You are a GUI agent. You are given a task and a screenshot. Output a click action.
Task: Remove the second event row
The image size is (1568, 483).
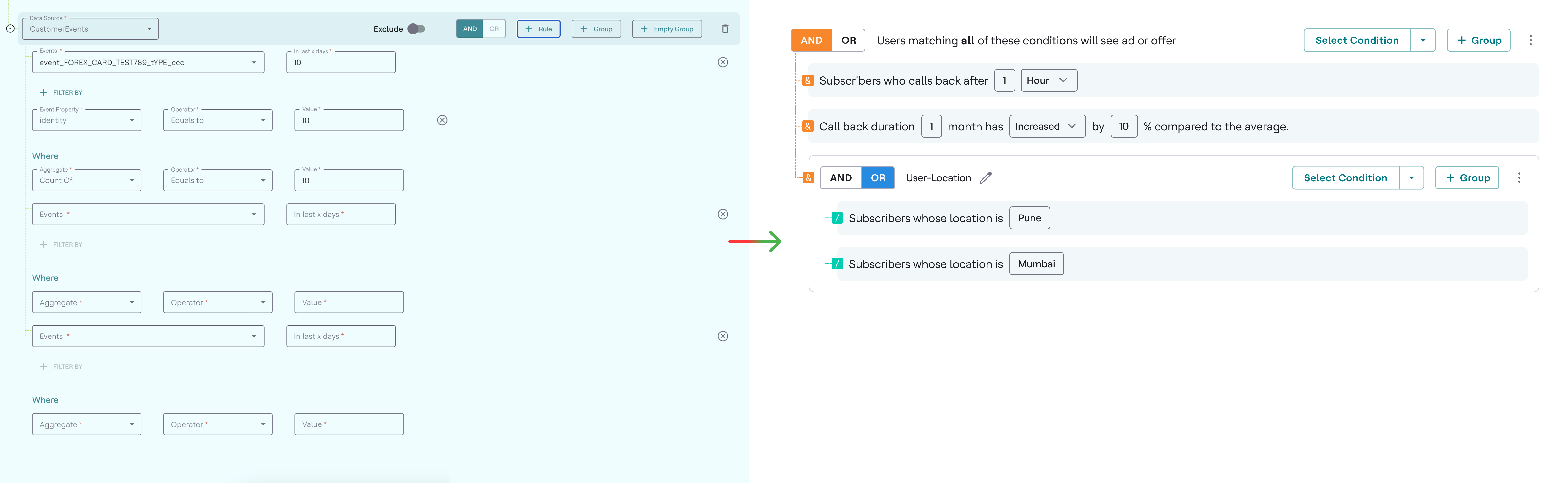click(722, 214)
